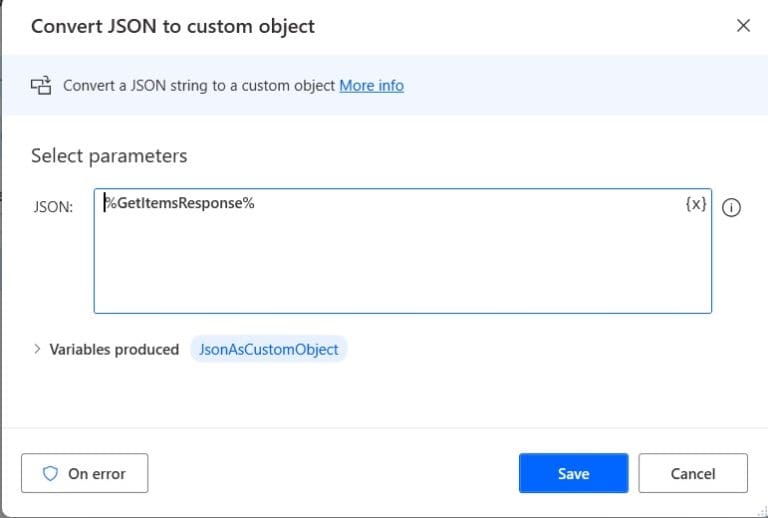Click the Variables produced label
Image resolution: width=768 pixels, height=518 pixels.
(x=114, y=350)
